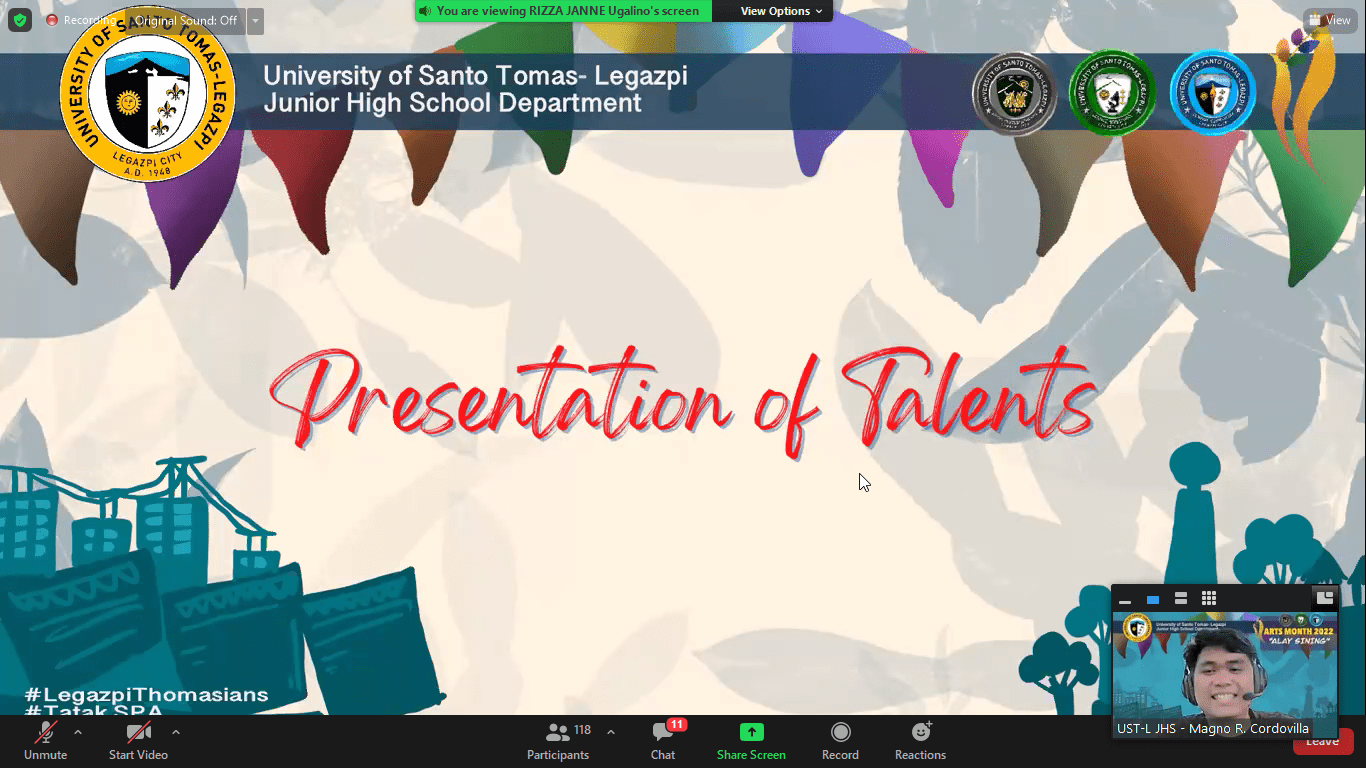This screenshot has height=768, width=1366.
Task: Expand the caret beside Participants
Action: point(611,732)
